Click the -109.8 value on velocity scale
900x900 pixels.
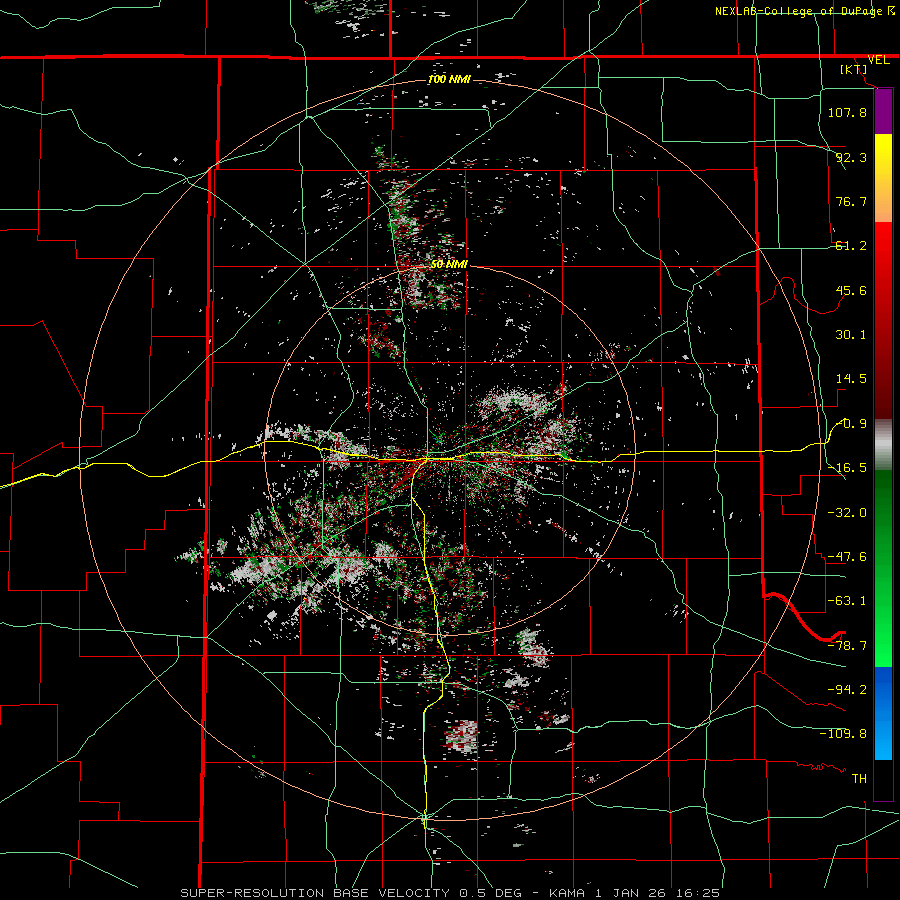tap(843, 734)
